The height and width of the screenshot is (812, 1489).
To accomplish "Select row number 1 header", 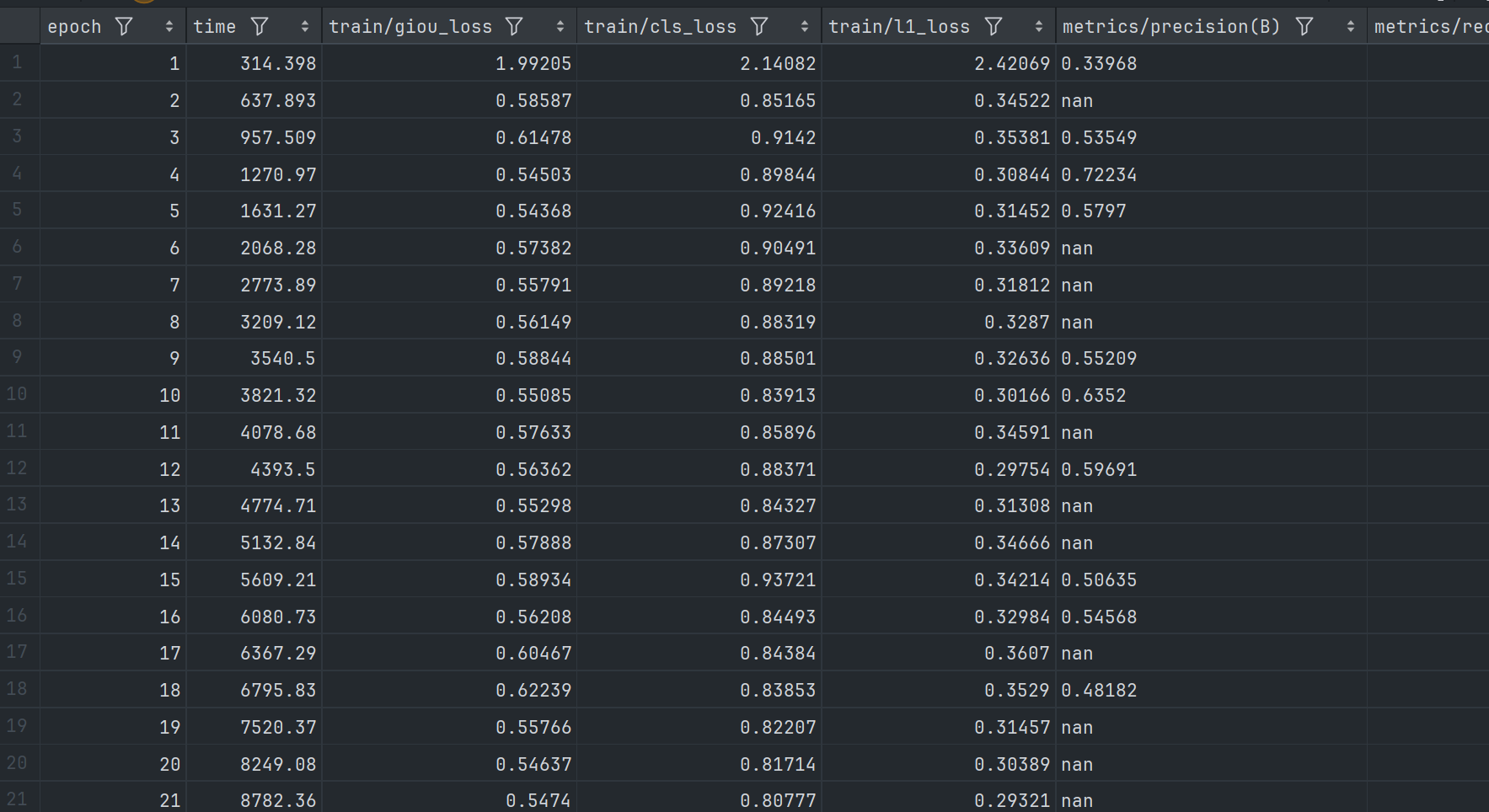I will pyautogui.click(x=19, y=63).
